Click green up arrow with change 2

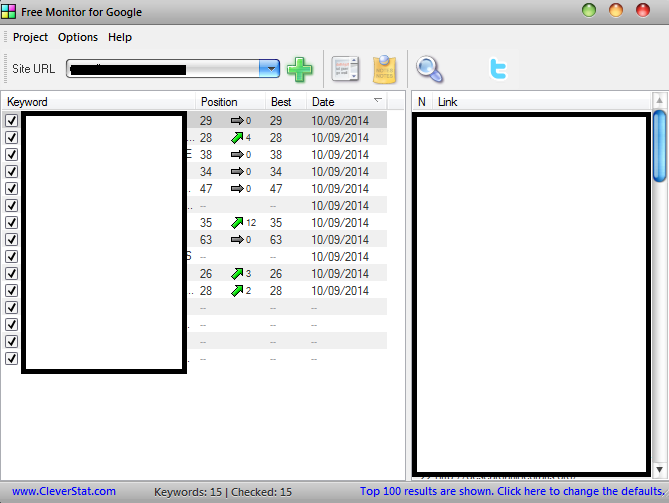click(237, 290)
